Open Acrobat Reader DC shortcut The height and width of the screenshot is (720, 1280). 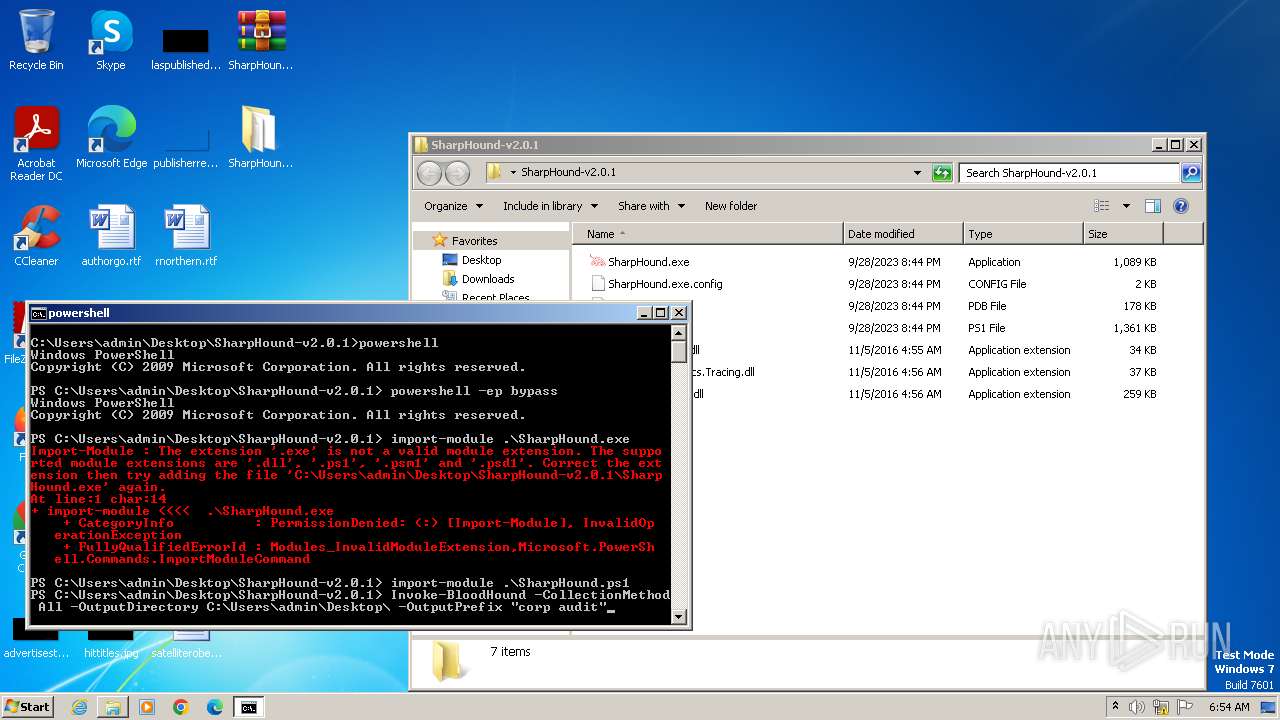pyautogui.click(x=36, y=143)
